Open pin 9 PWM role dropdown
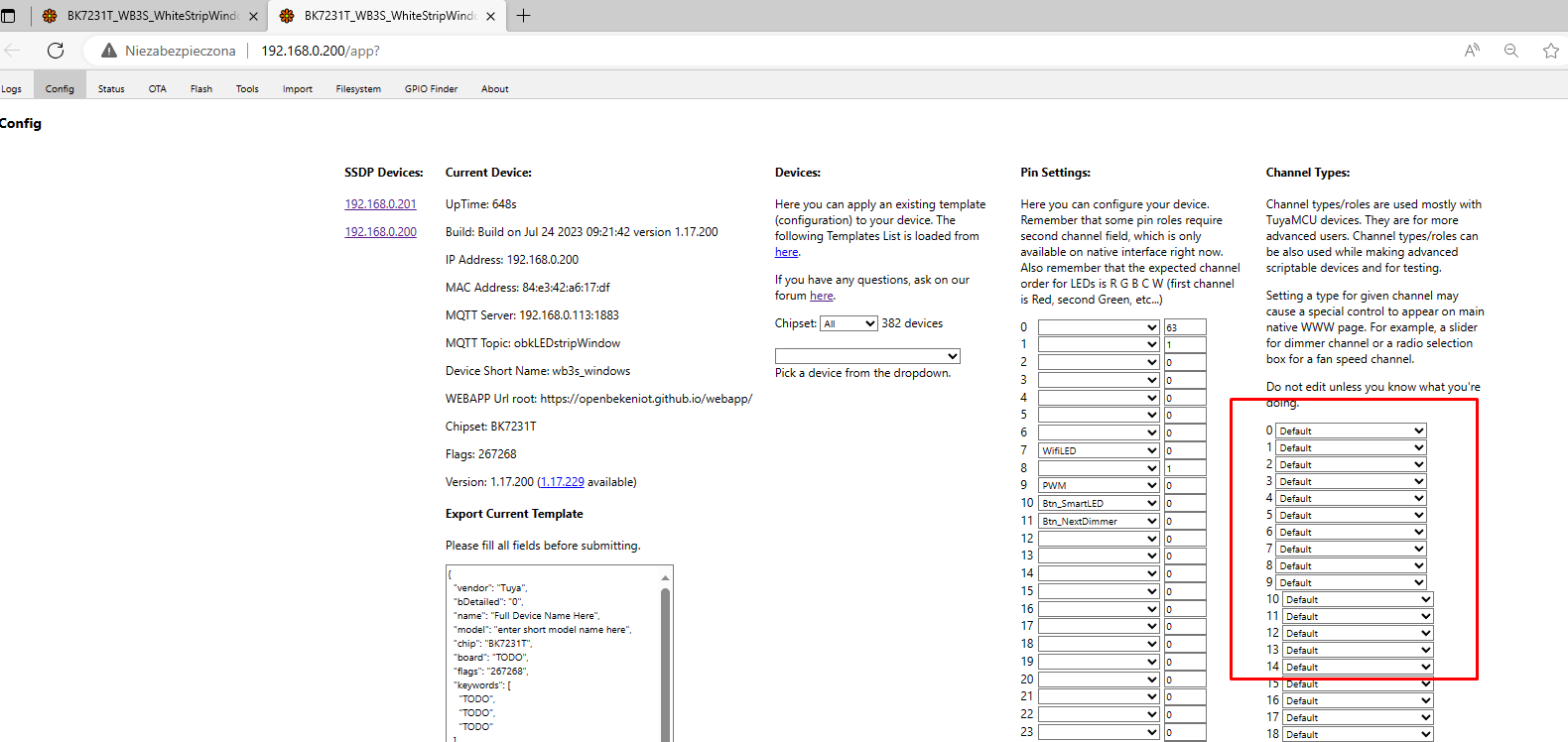The image size is (1568, 742). pos(1099,485)
